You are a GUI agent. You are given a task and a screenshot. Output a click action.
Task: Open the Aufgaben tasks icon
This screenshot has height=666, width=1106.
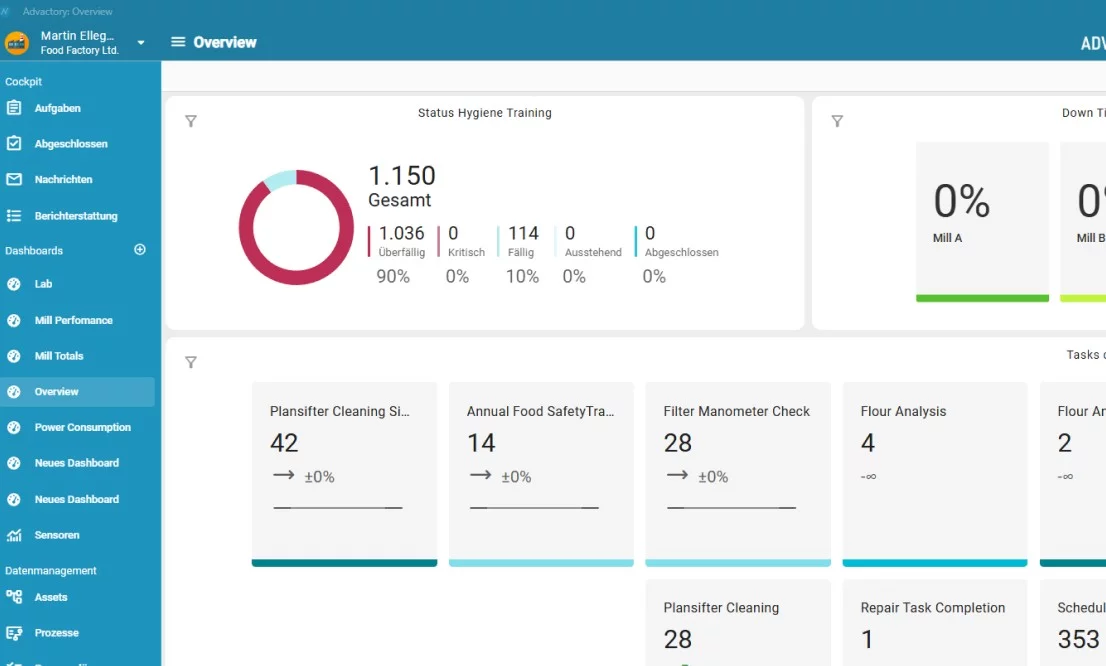point(13,108)
